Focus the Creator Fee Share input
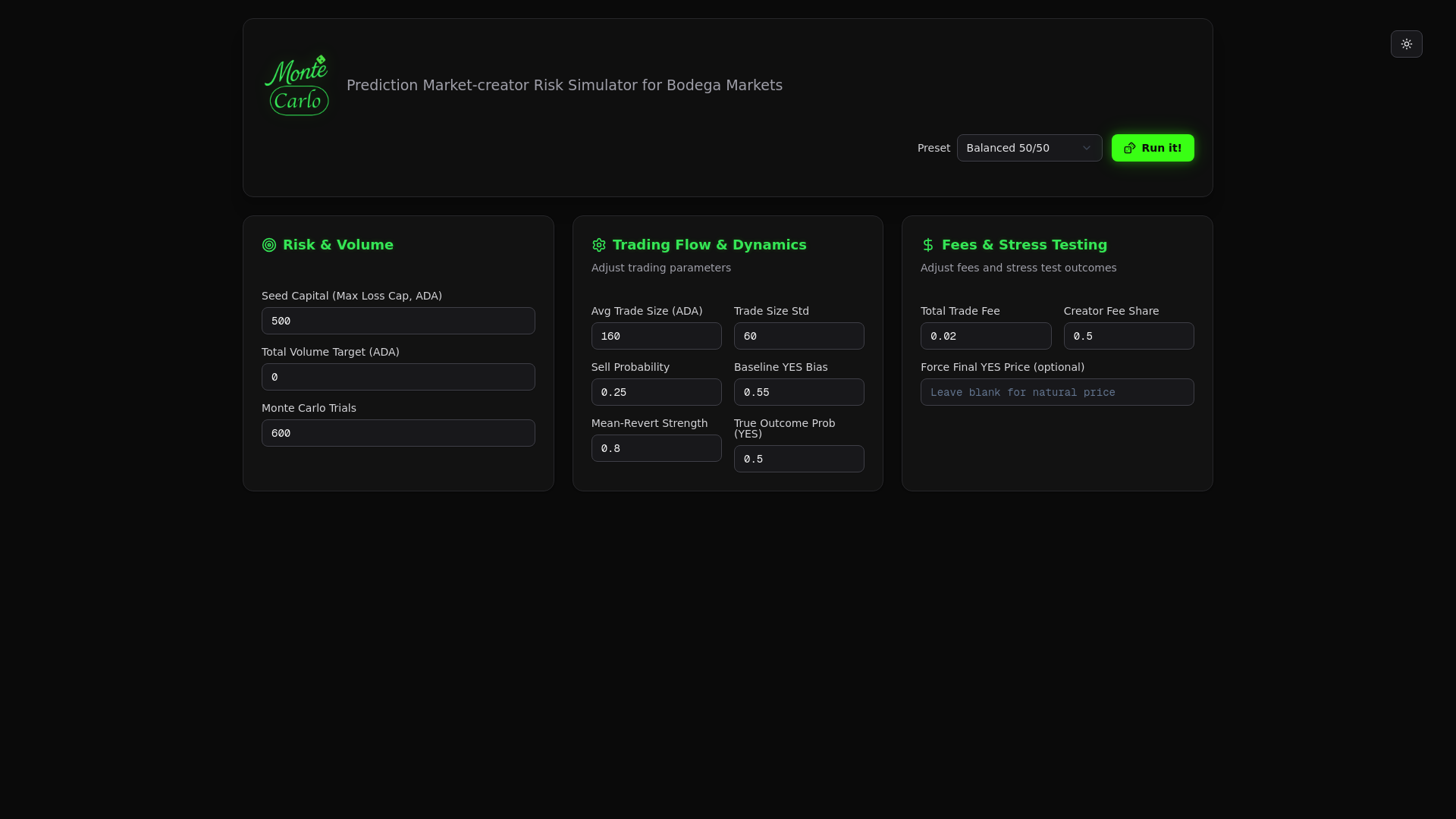This screenshot has height=819, width=1456. tap(1128, 336)
